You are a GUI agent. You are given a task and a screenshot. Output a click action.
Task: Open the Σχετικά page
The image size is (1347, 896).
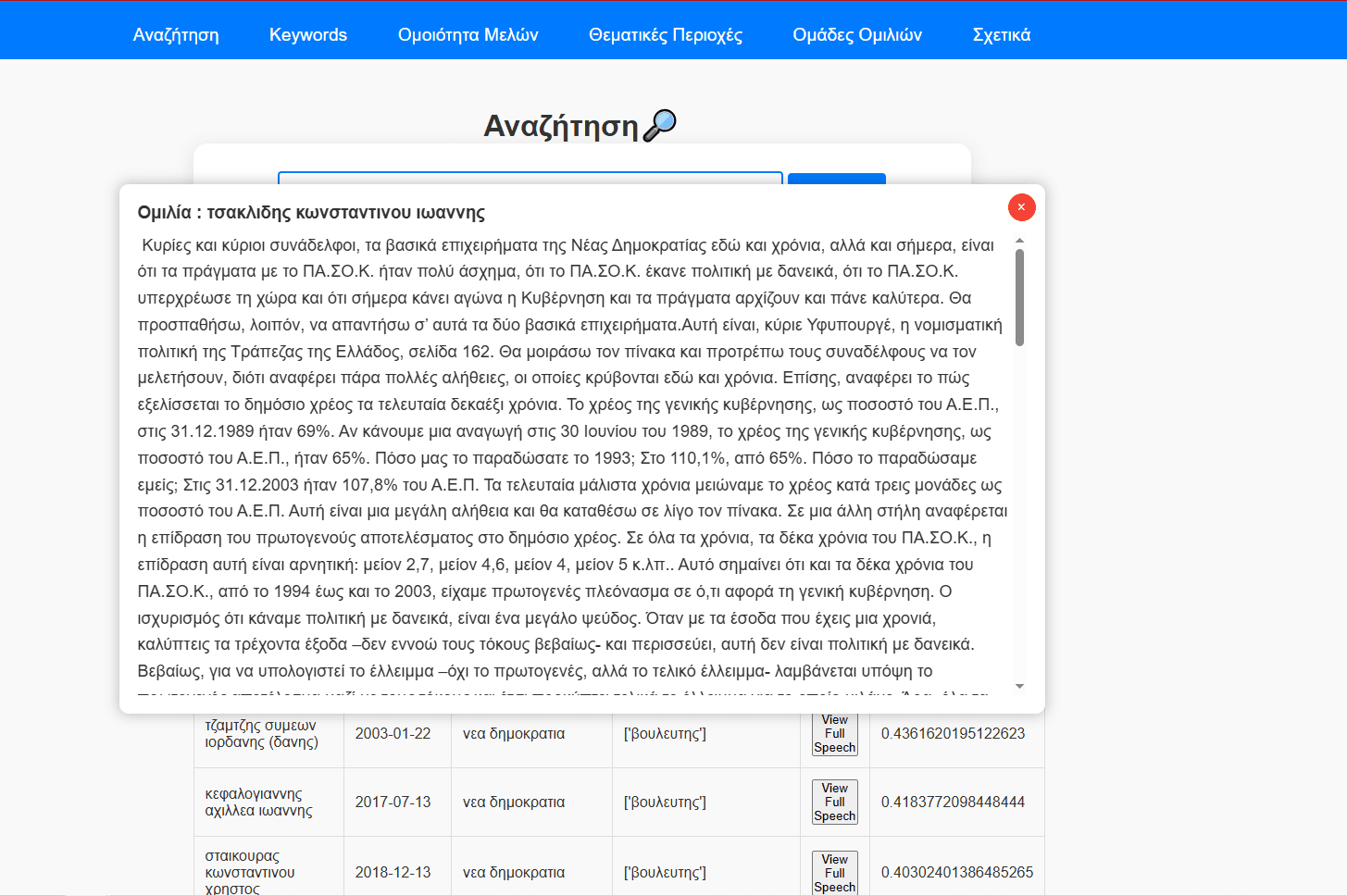click(1002, 35)
